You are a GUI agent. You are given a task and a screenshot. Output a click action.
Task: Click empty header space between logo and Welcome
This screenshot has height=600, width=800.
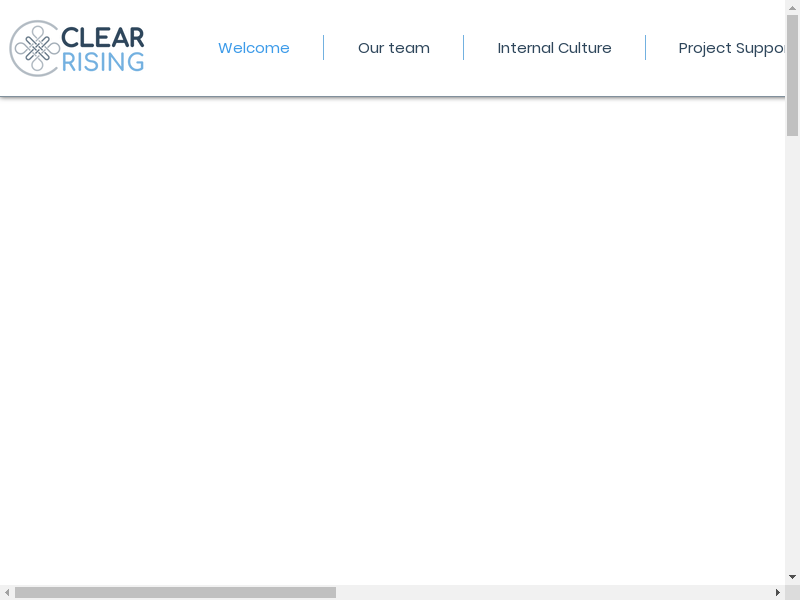180,48
